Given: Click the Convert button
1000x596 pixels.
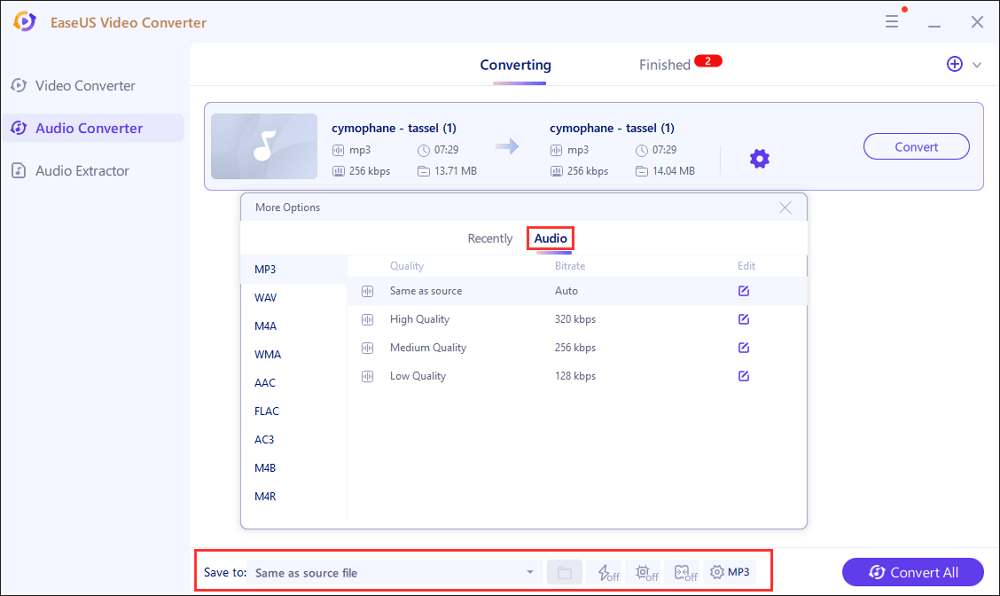Looking at the screenshot, I should (916, 147).
